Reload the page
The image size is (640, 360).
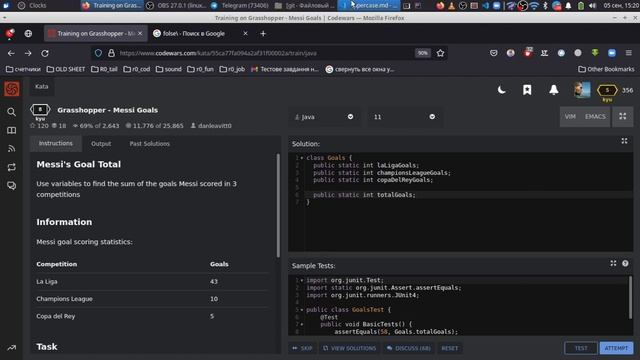pyautogui.click(x=45, y=53)
